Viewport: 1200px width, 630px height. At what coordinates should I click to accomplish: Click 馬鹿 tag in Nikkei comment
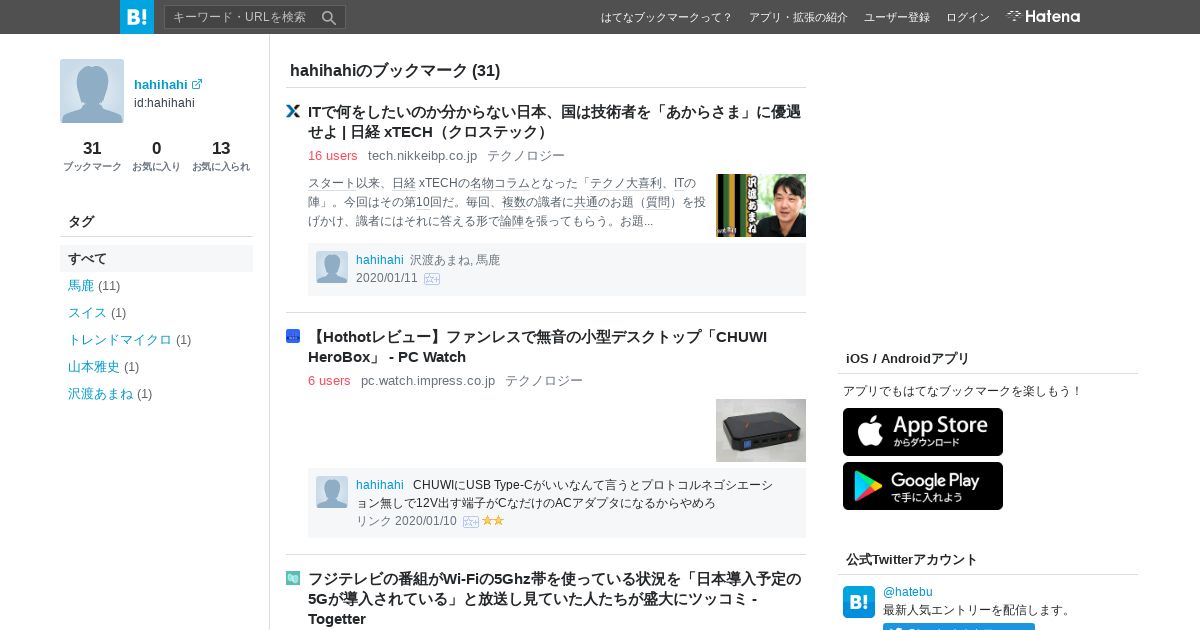(x=488, y=259)
